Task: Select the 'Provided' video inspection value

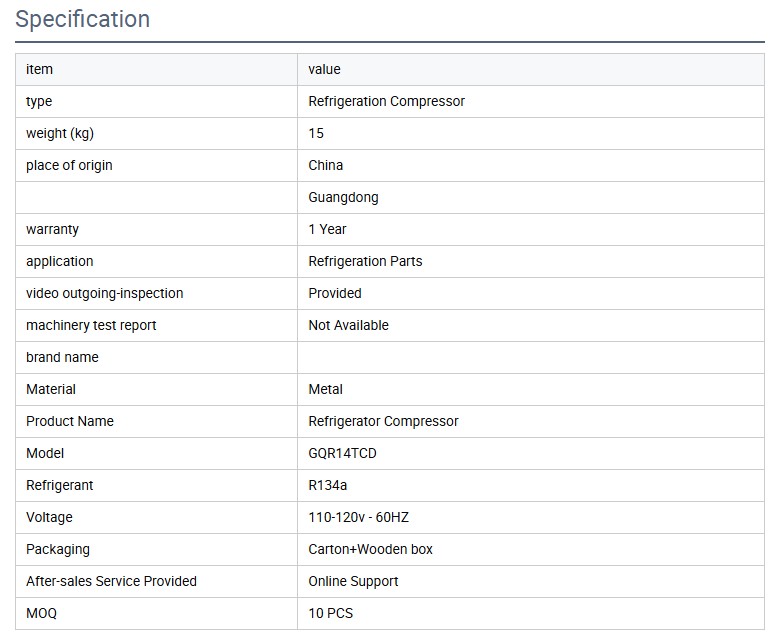Action: point(335,293)
